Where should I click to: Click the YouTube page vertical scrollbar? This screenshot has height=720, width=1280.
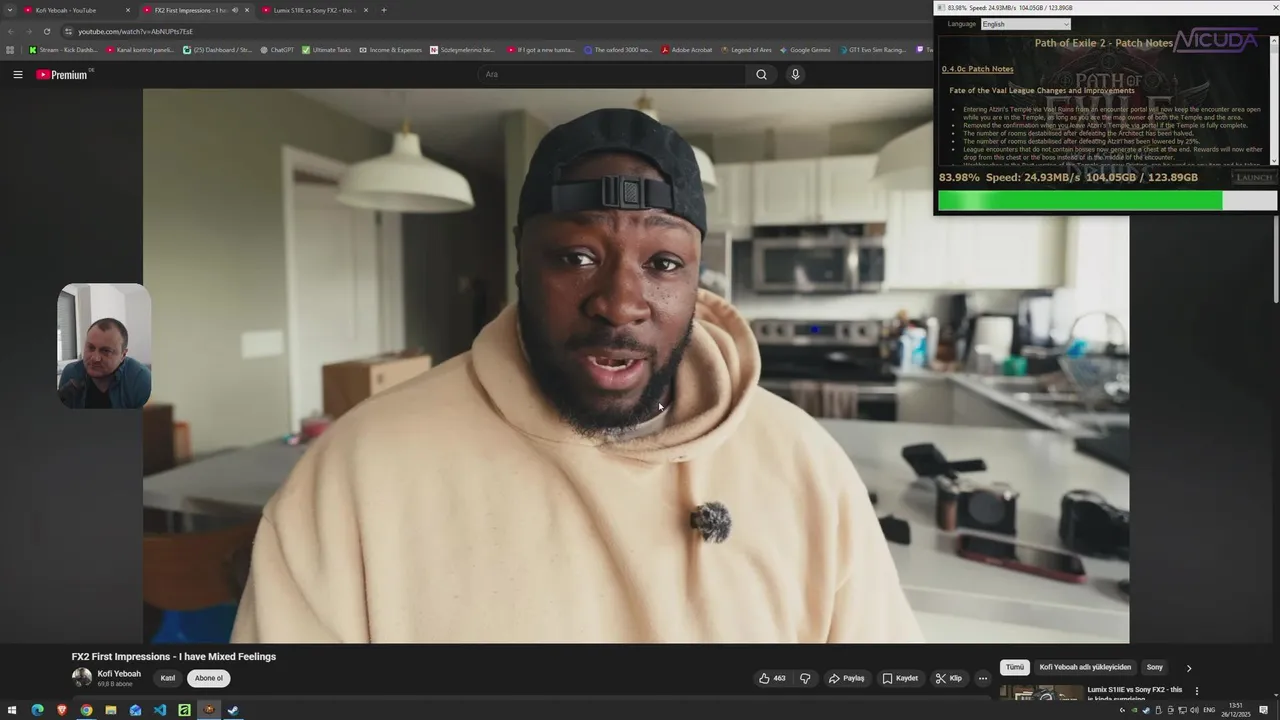pyautogui.click(x=1275, y=260)
